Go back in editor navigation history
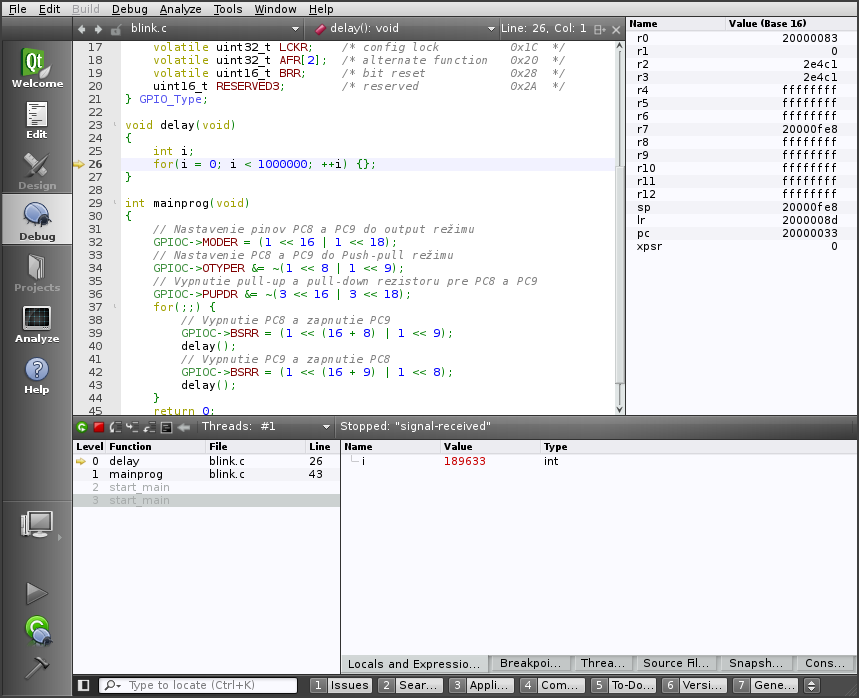Image resolution: width=859 pixels, height=698 pixels. click(82, 29)
